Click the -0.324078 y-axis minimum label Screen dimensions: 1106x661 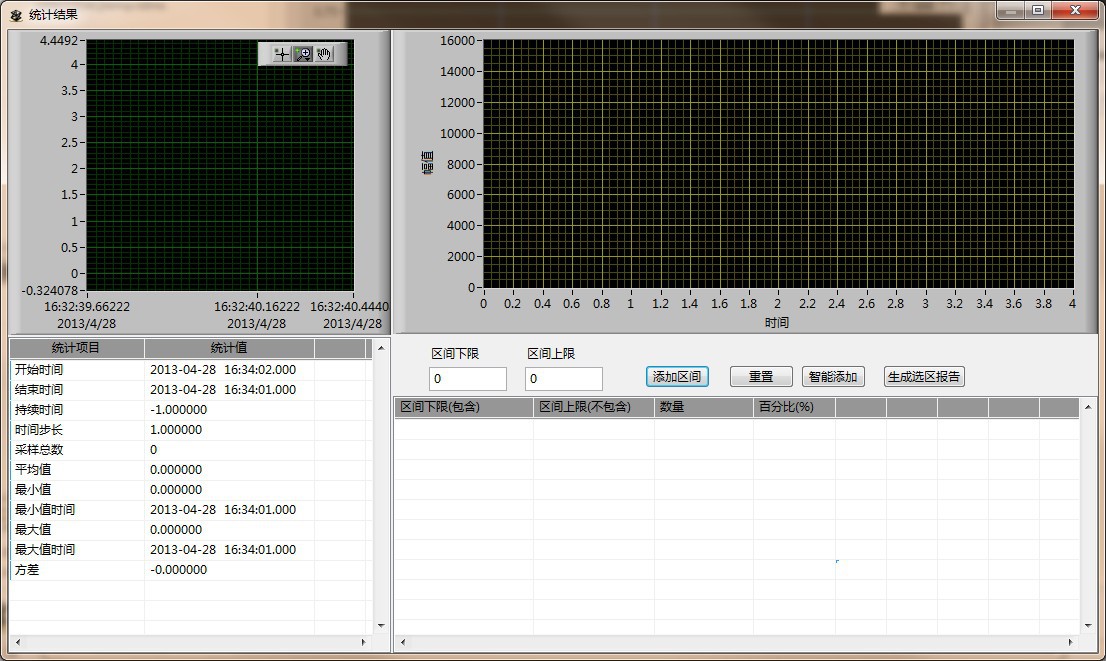point(49,291)
